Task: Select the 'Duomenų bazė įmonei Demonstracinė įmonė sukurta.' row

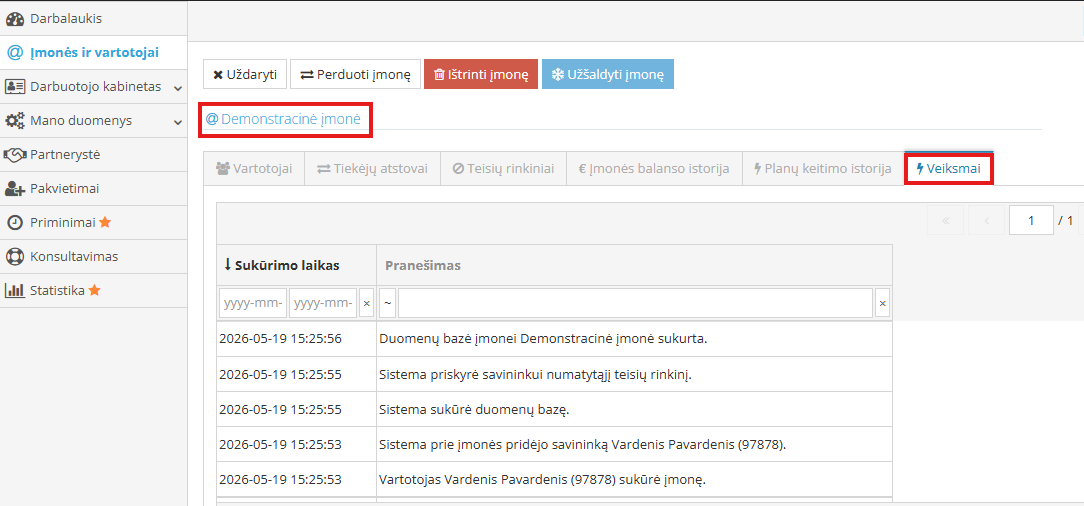Action: click(554, 339)
